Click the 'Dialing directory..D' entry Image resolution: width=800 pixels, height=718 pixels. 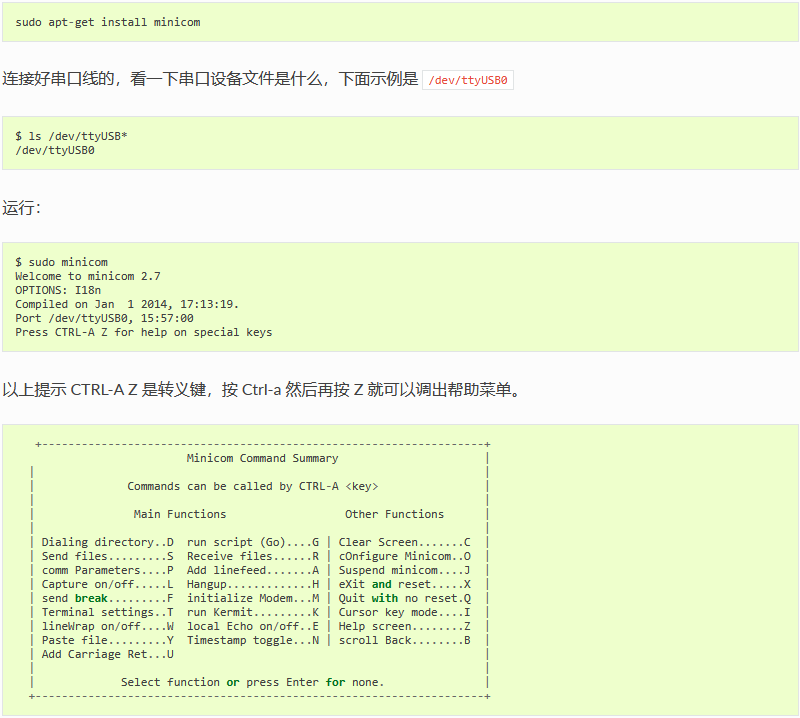108,542
